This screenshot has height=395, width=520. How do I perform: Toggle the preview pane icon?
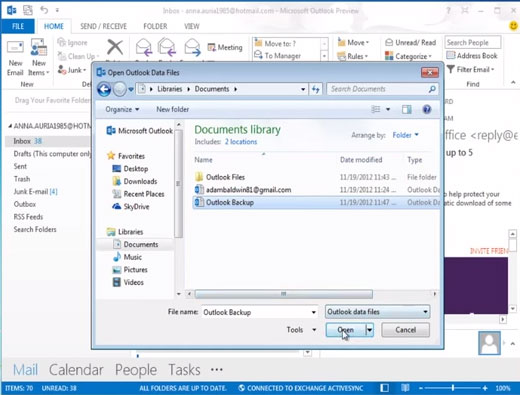click(407, 109)
